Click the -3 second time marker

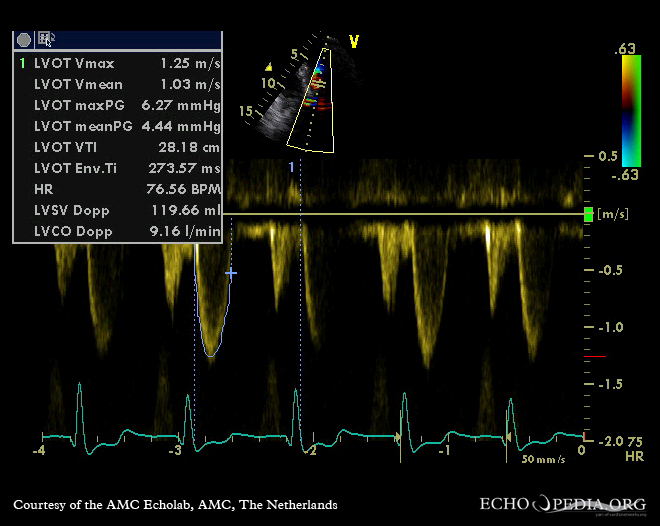point(175,451)
